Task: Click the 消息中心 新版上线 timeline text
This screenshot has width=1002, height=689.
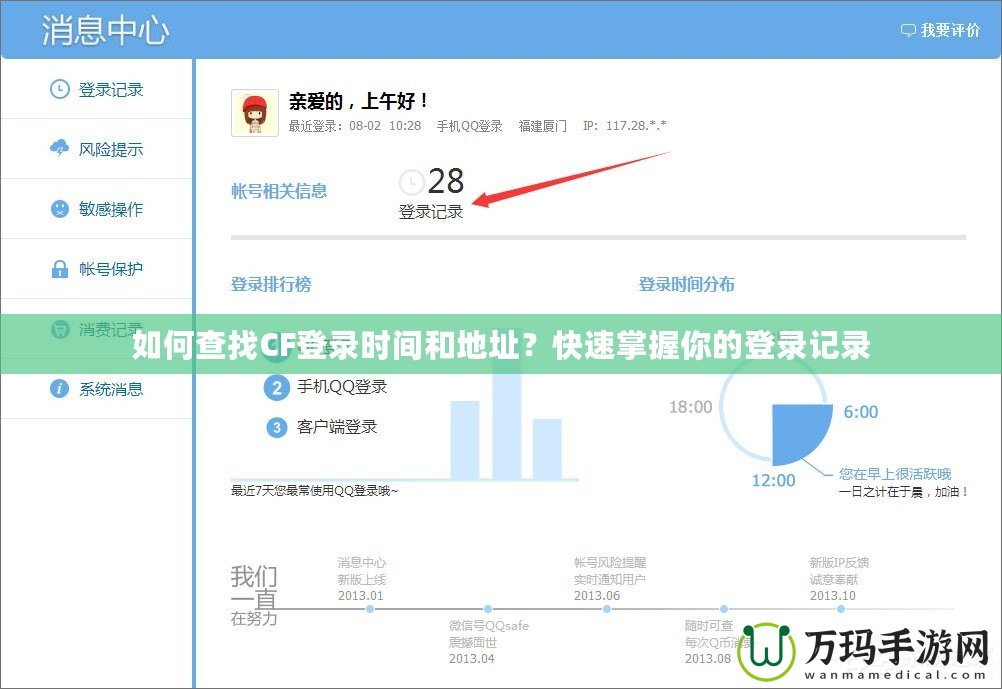Action: pos(362,571)
